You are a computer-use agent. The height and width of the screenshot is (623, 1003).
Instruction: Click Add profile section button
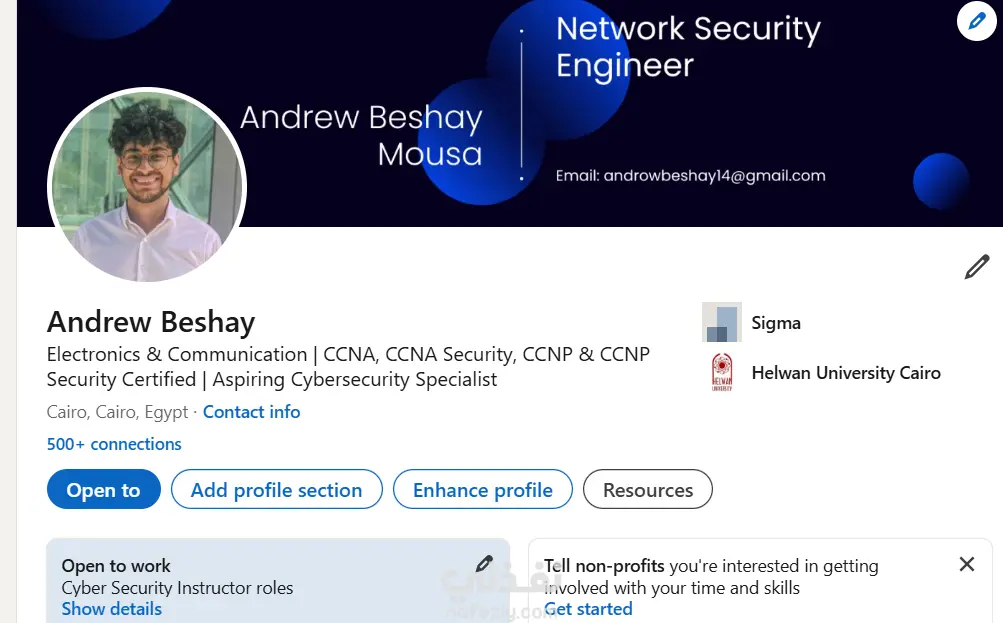pyautogui.click(x=276, y=490)
